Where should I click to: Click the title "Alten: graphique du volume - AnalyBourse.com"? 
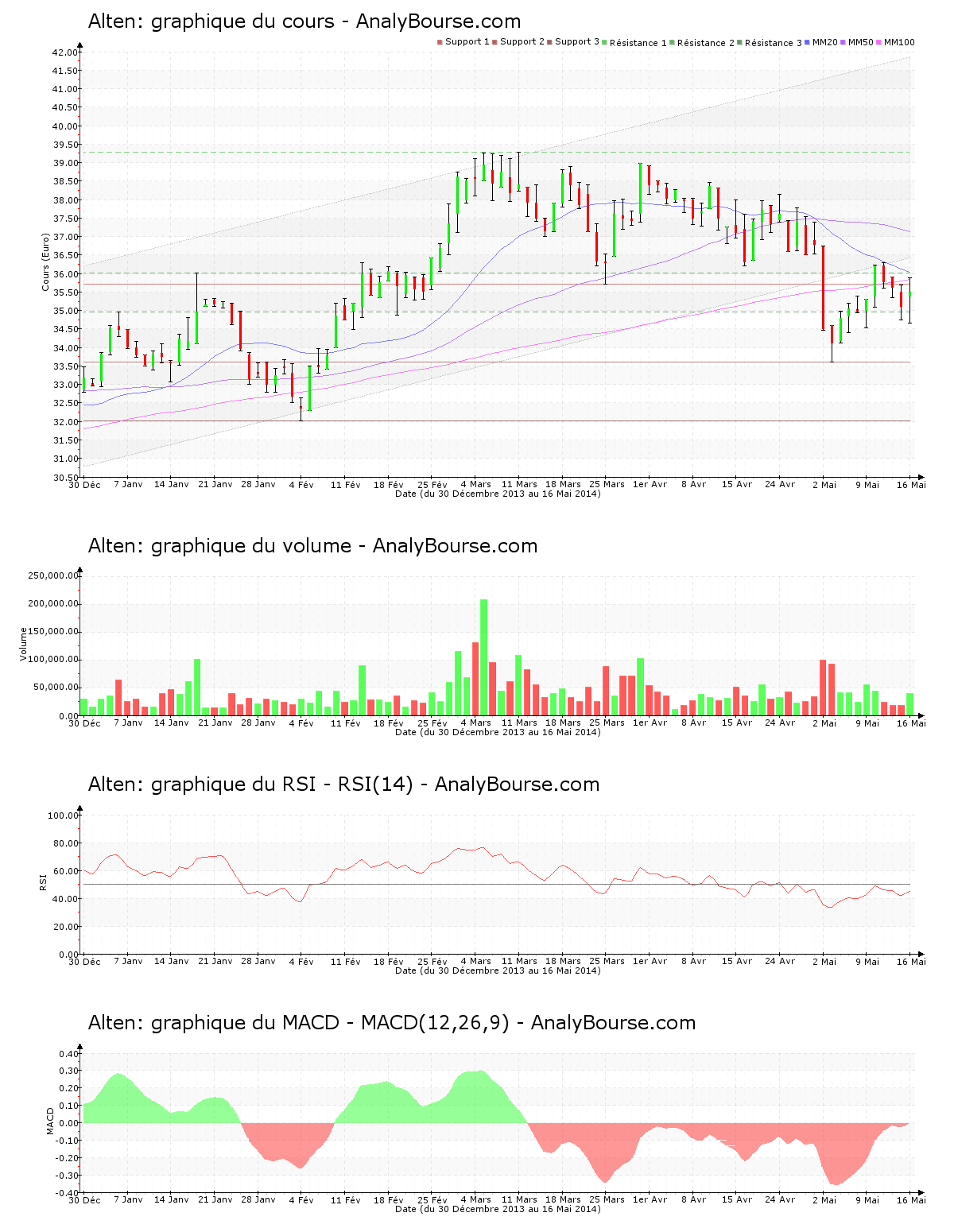click(312, 546)
